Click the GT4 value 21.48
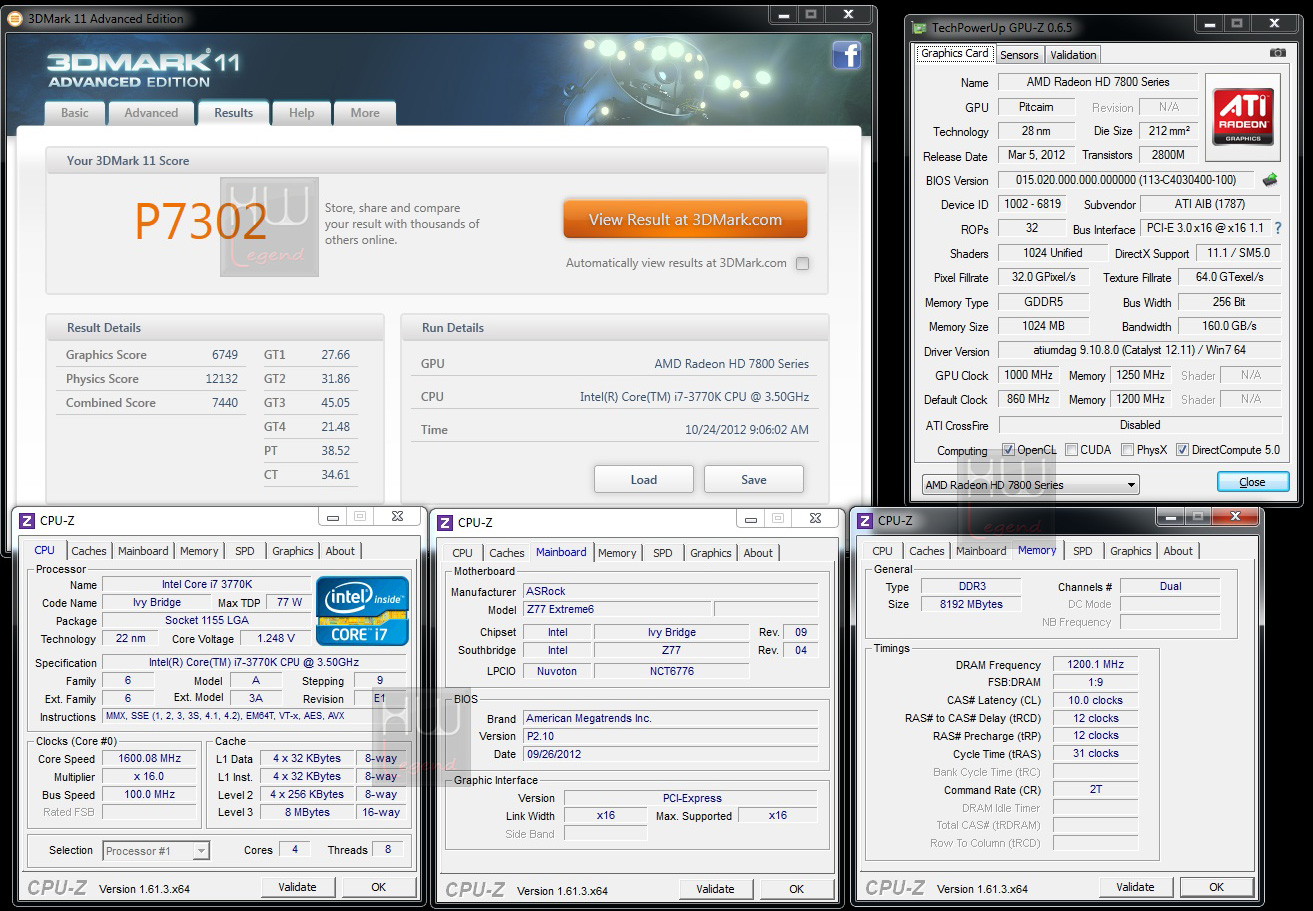 [x=336, y=427]
